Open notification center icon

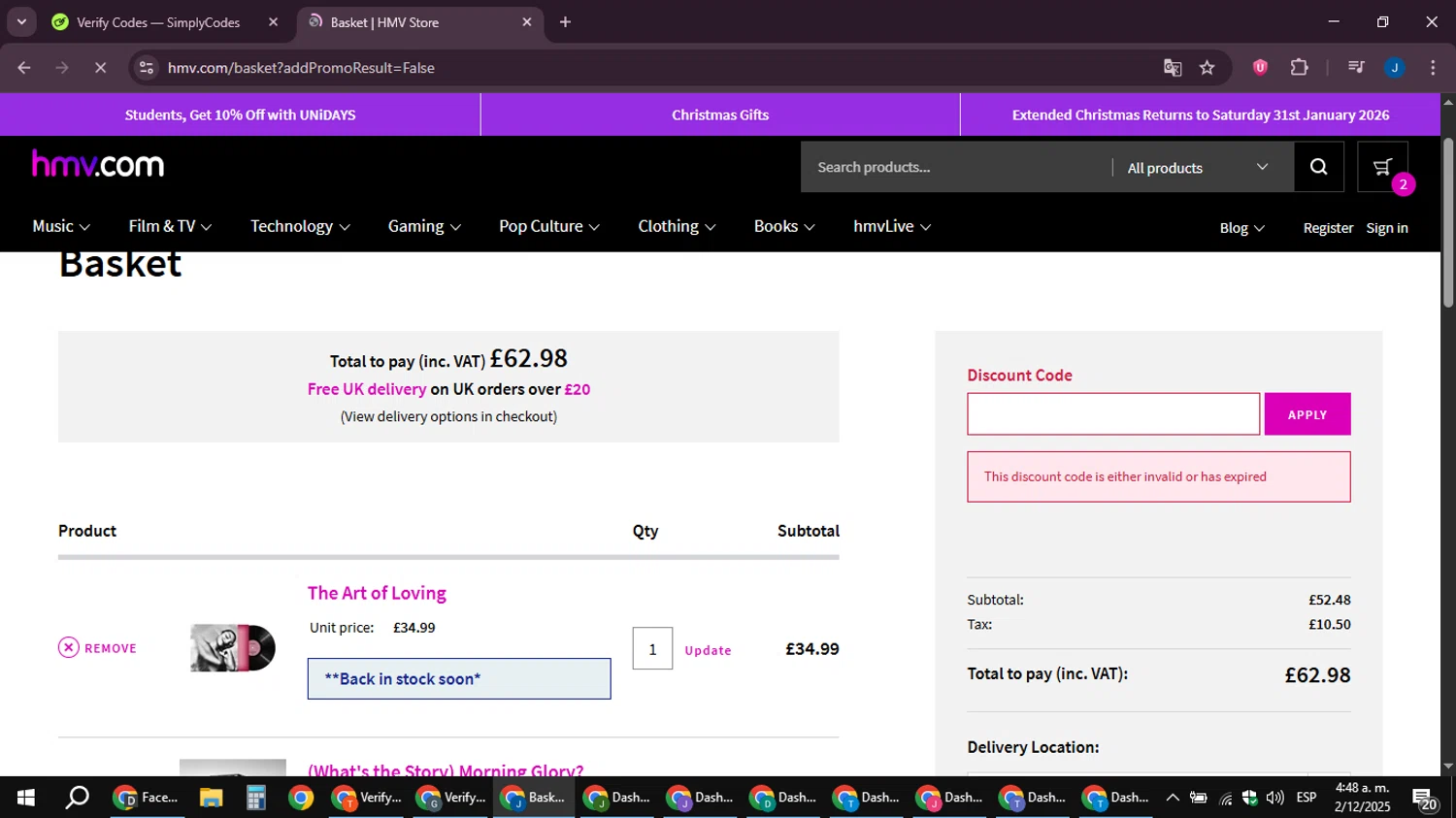(x=1425, y=798)
